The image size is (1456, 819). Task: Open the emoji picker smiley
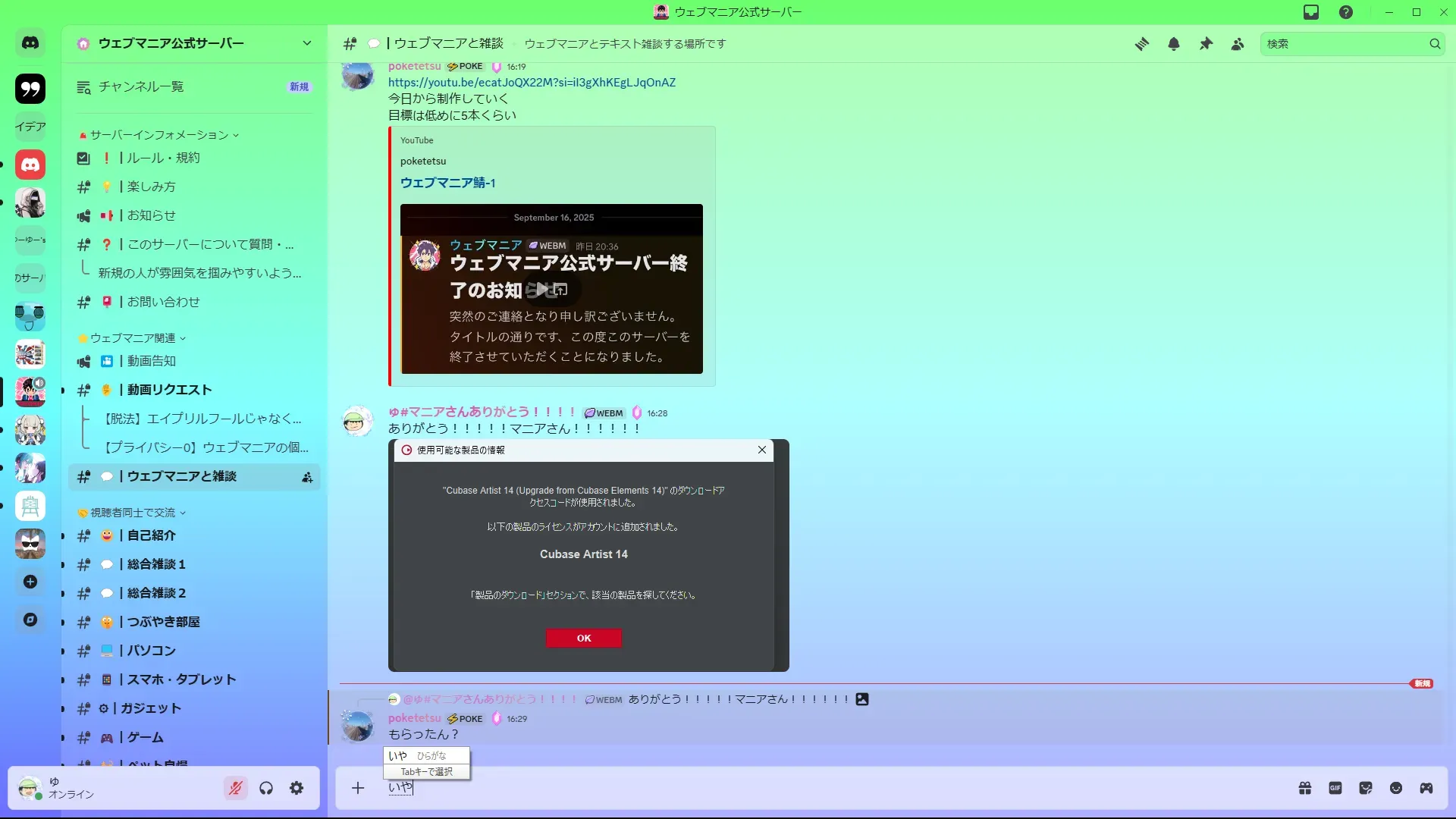pyautogui.click(x=1396, y=789)
